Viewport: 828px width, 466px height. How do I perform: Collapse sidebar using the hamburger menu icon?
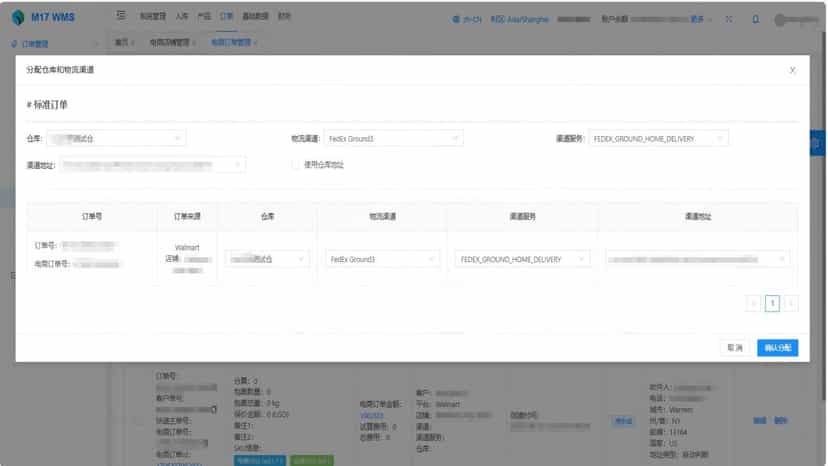pos(121,16)
